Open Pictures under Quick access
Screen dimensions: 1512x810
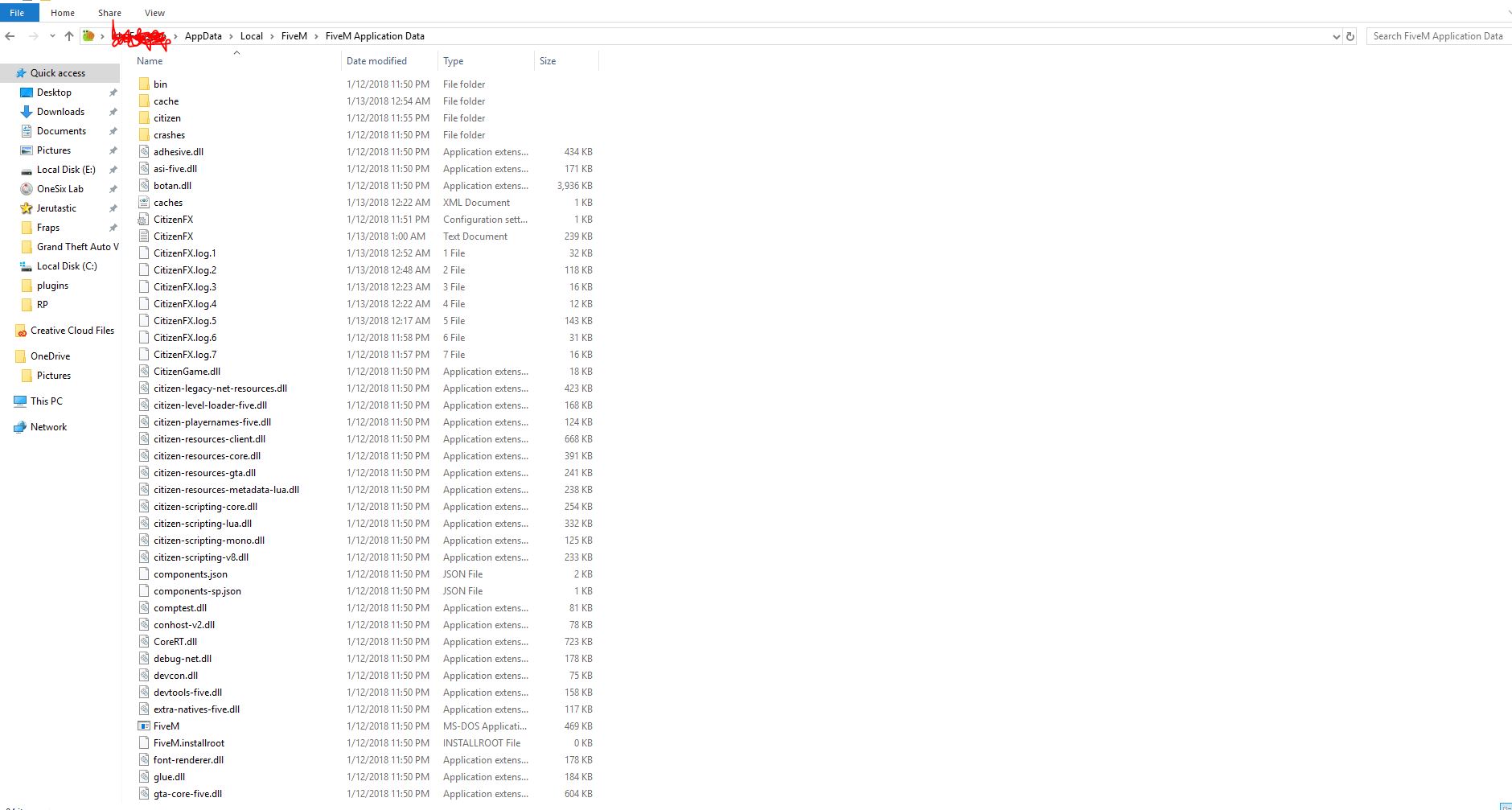tap(54, 150)
